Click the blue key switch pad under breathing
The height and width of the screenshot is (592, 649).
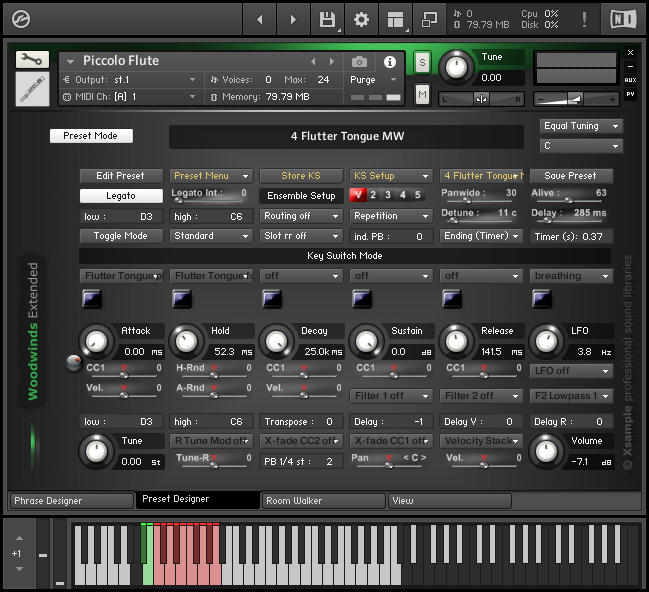[x=542, y=298]
